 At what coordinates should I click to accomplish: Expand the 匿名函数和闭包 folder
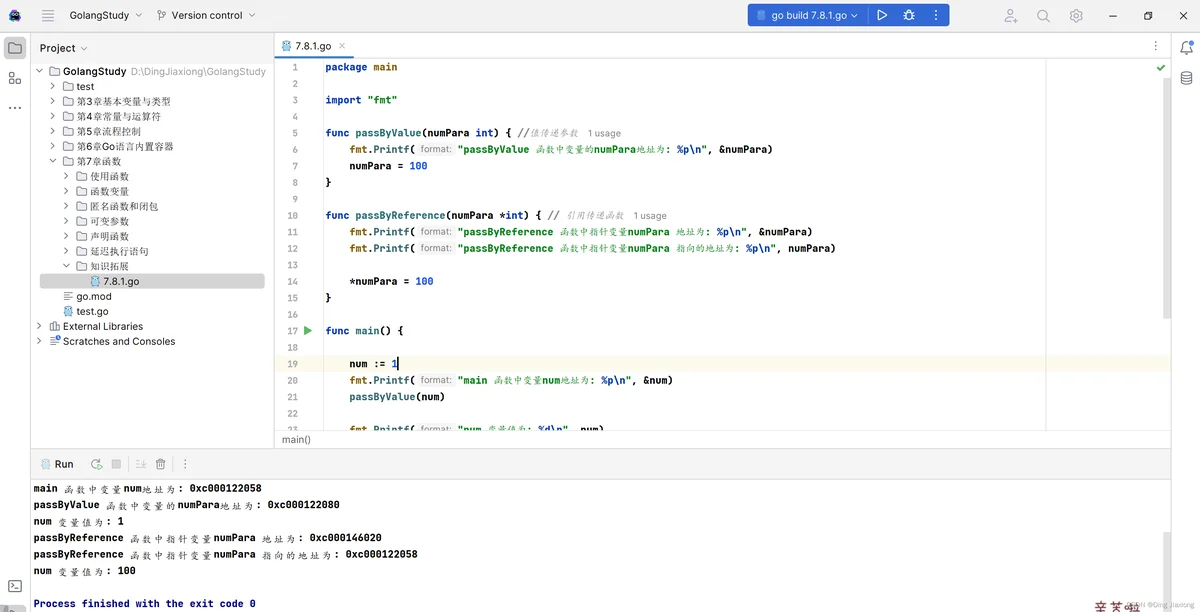click(67, 206)
